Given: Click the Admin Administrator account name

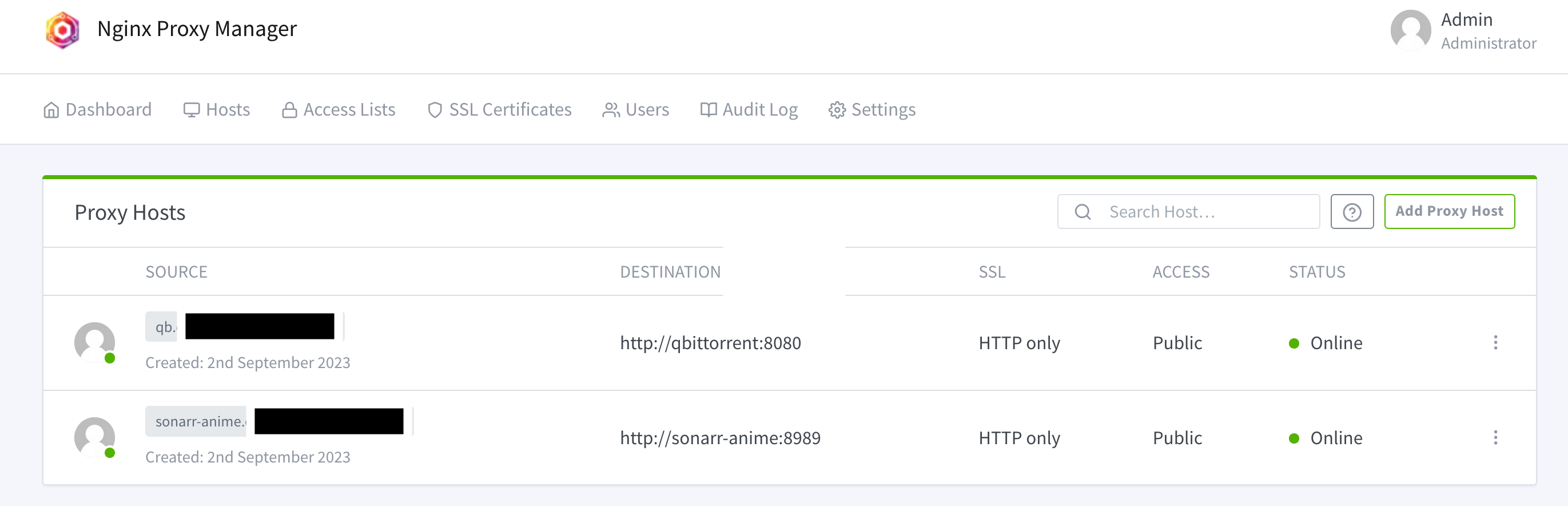Looking at the screenshot, I should (1489, 30).
